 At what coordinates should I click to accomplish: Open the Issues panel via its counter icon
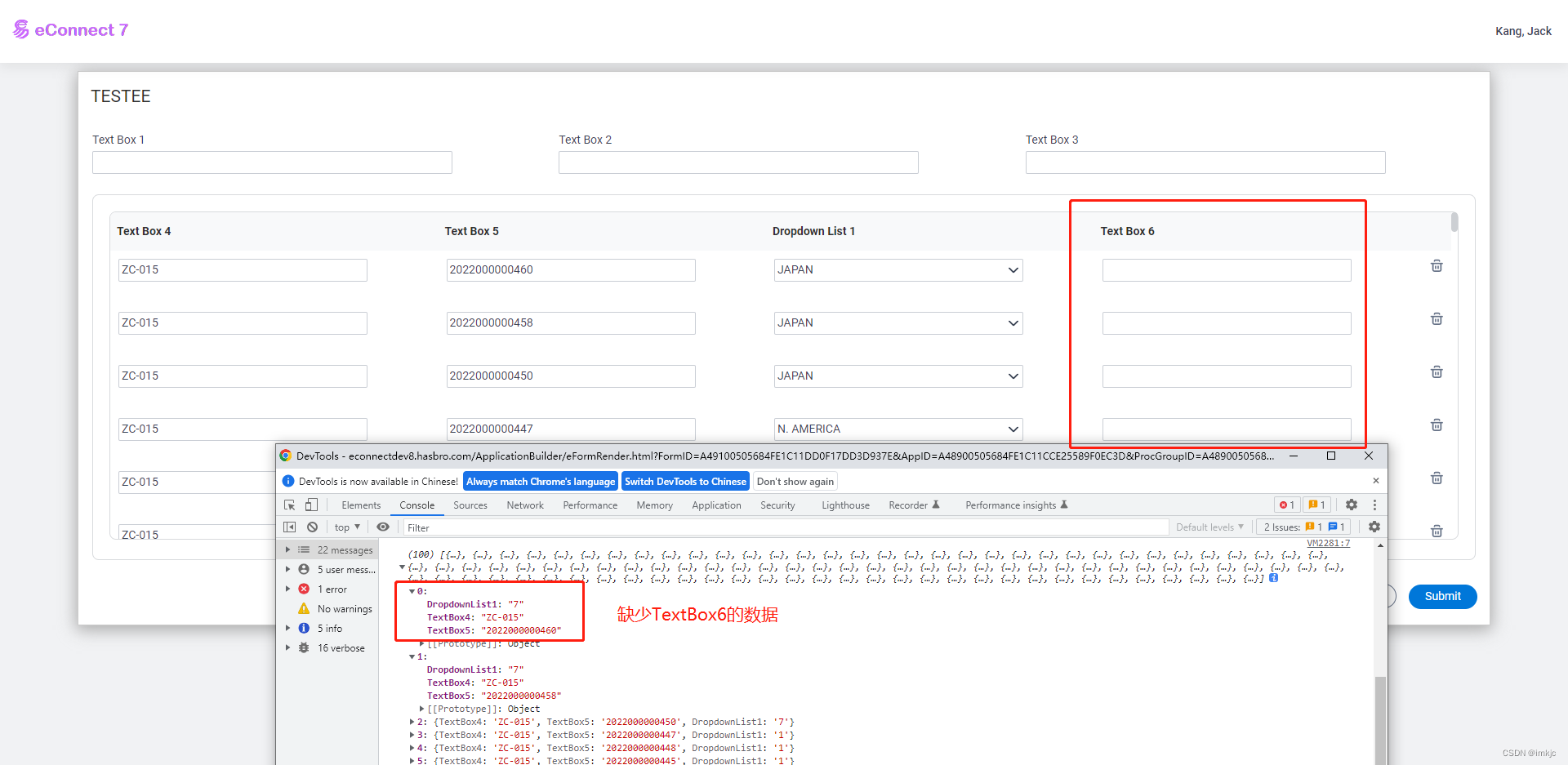pyautogui.click(x=1316, y=505)
